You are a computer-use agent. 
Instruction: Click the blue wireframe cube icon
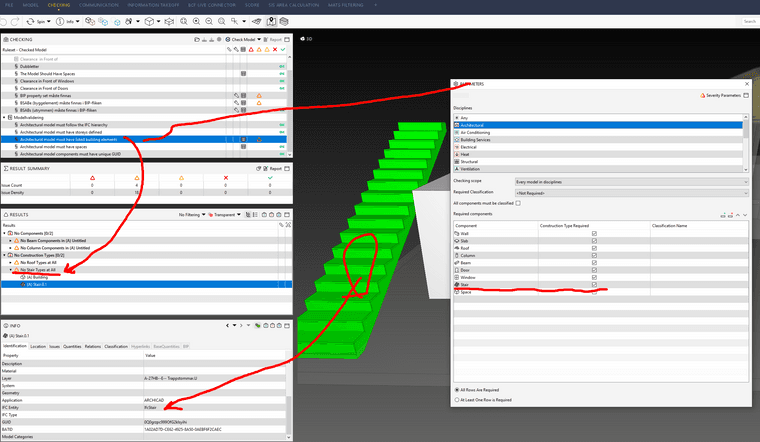[117, 22]
